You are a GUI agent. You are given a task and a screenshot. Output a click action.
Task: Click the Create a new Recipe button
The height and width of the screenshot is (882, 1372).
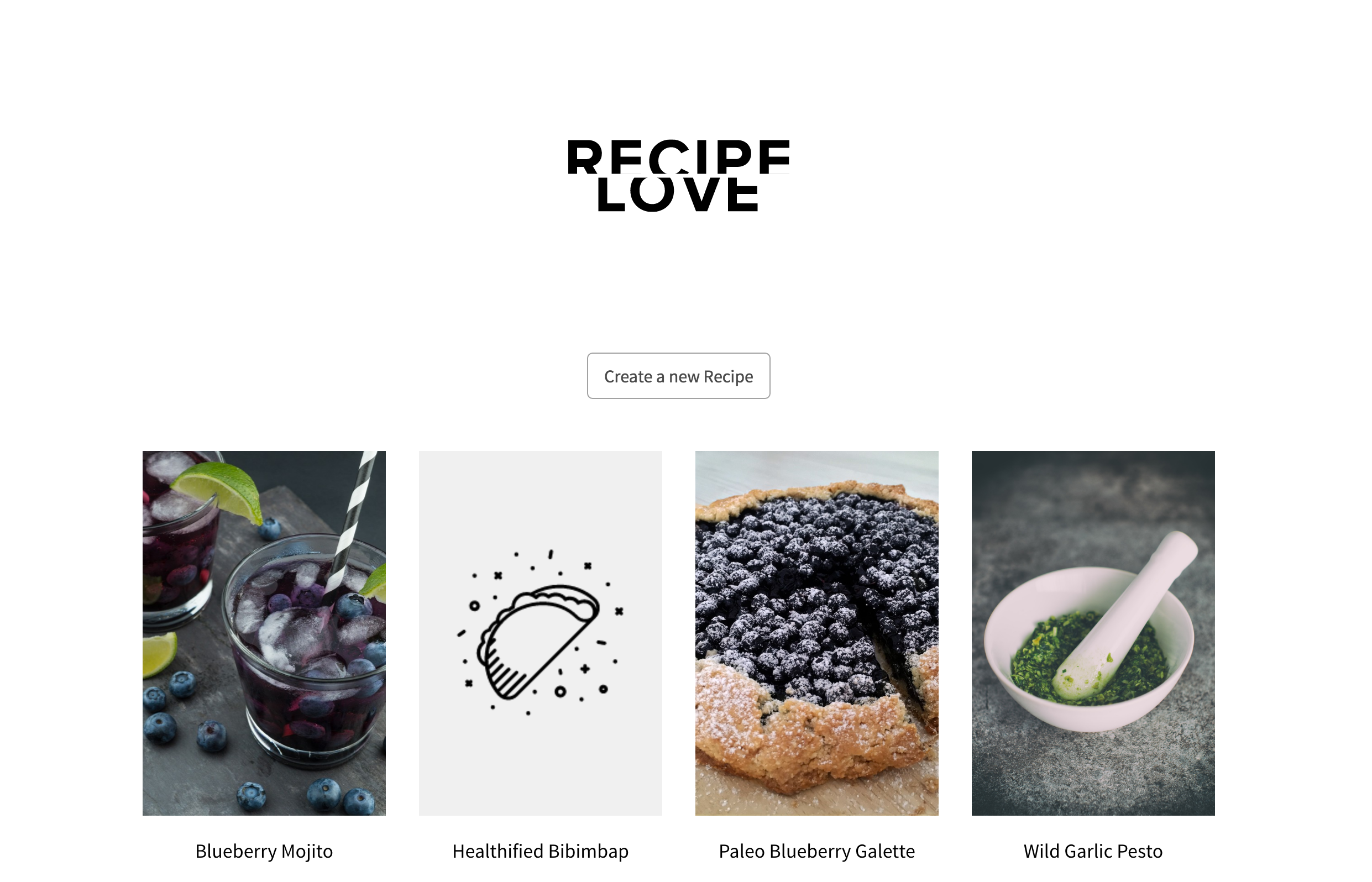678,376
